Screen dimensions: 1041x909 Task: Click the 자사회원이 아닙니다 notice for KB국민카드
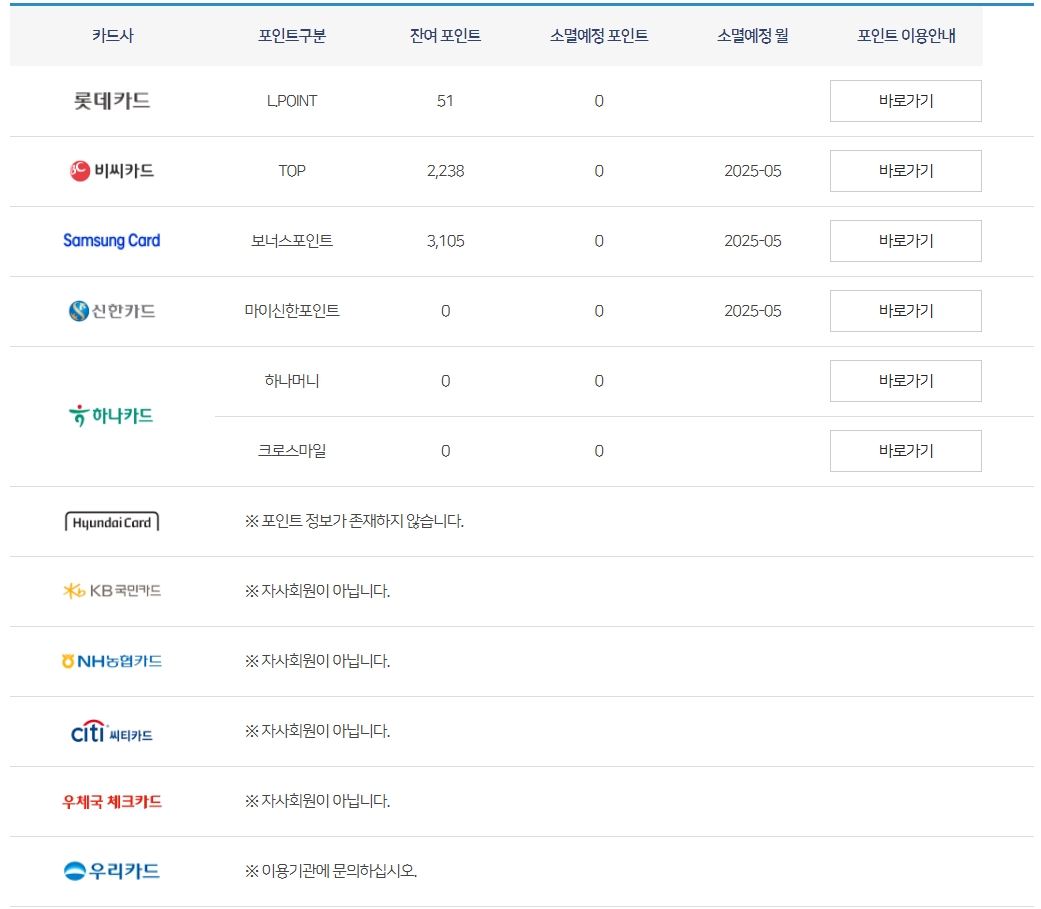click(317, 591)
